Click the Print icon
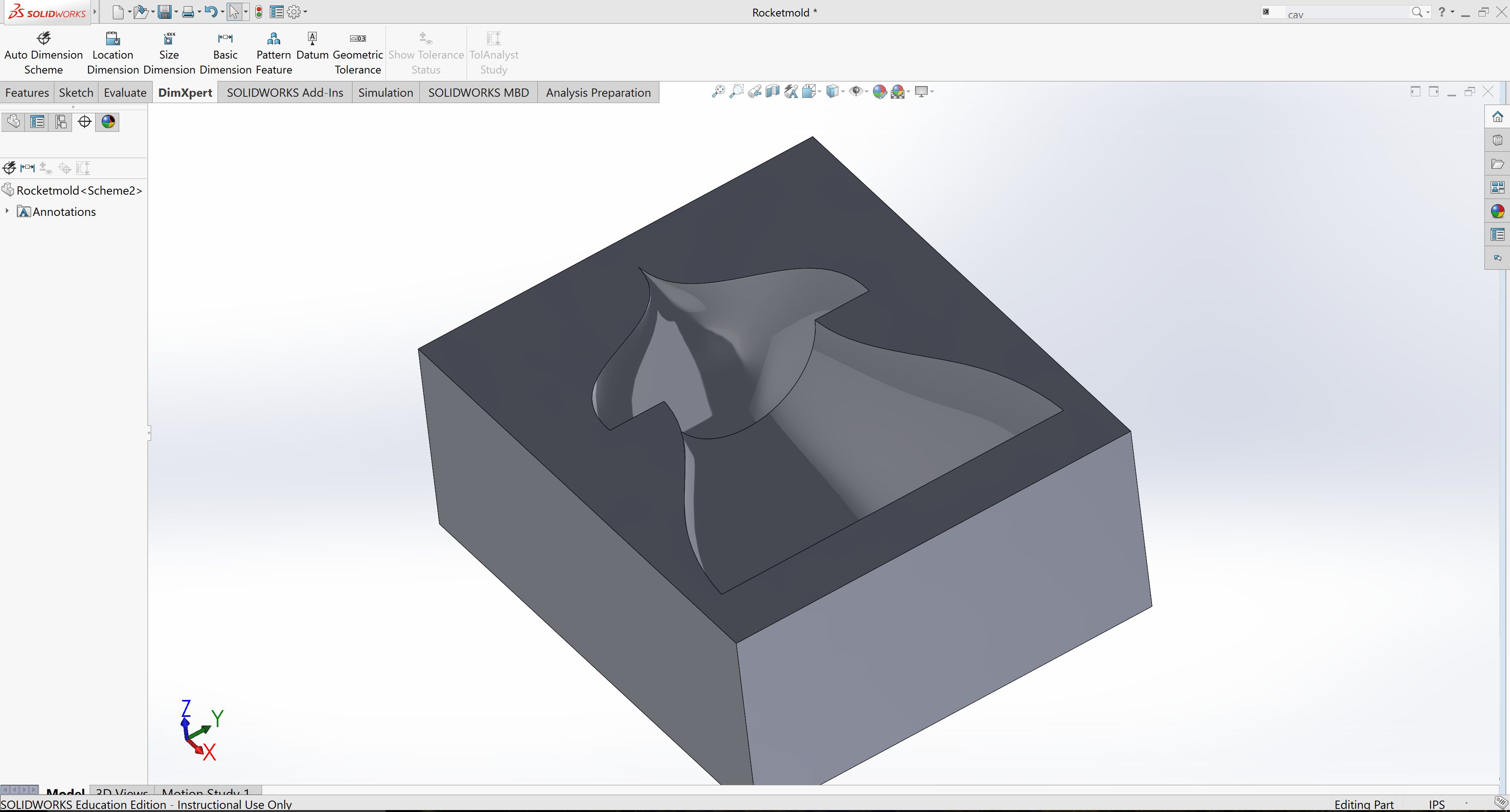This screenshot has width=1510, height=812. pyautogui.click(x=188, y=12)
